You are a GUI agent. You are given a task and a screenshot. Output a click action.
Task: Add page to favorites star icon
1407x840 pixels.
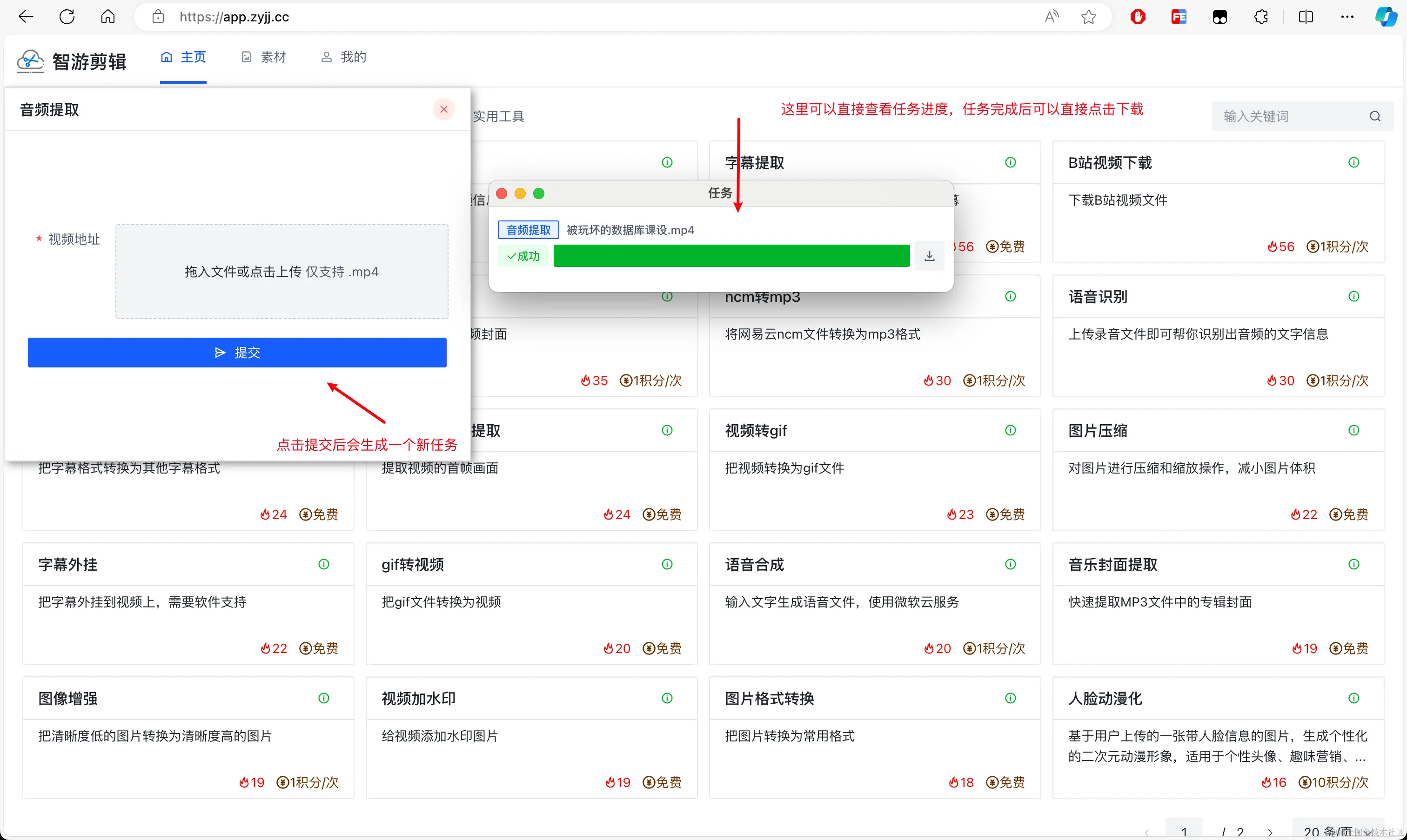click(1088, 17)
